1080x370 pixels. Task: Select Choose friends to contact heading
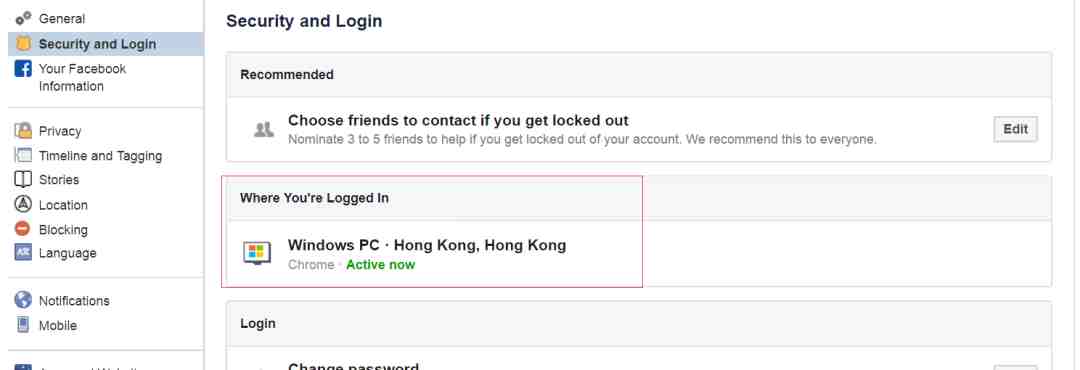458,121
